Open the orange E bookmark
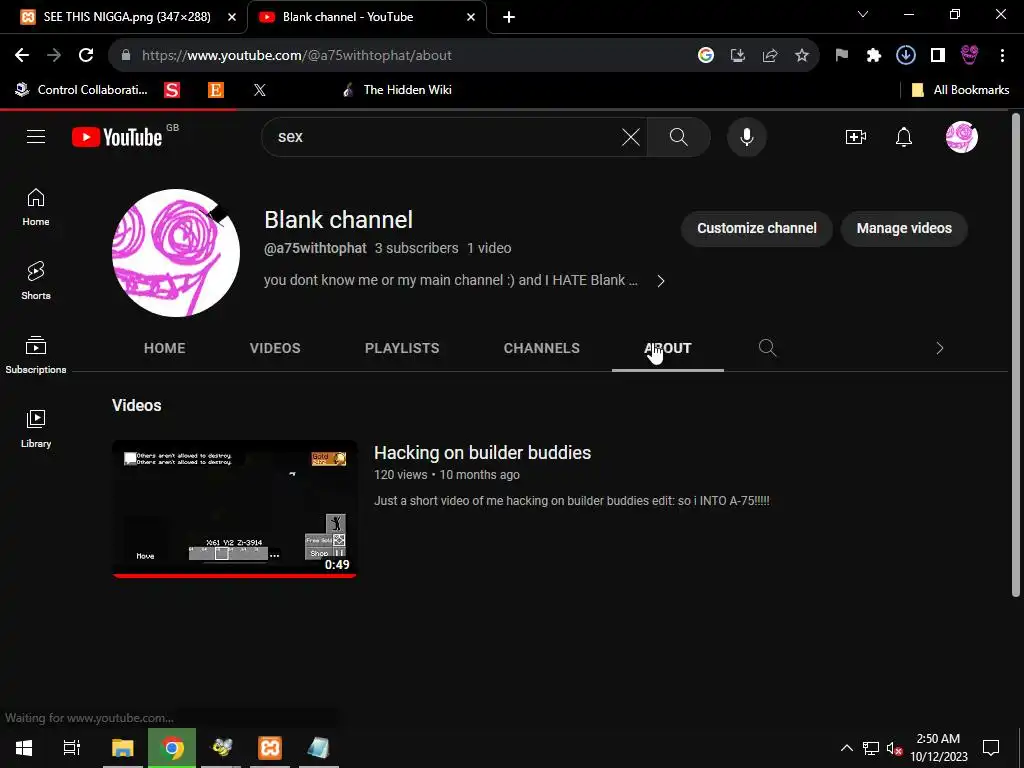Screen dimensions: 1024x768 pyautogui.click(x=216, y=90)
